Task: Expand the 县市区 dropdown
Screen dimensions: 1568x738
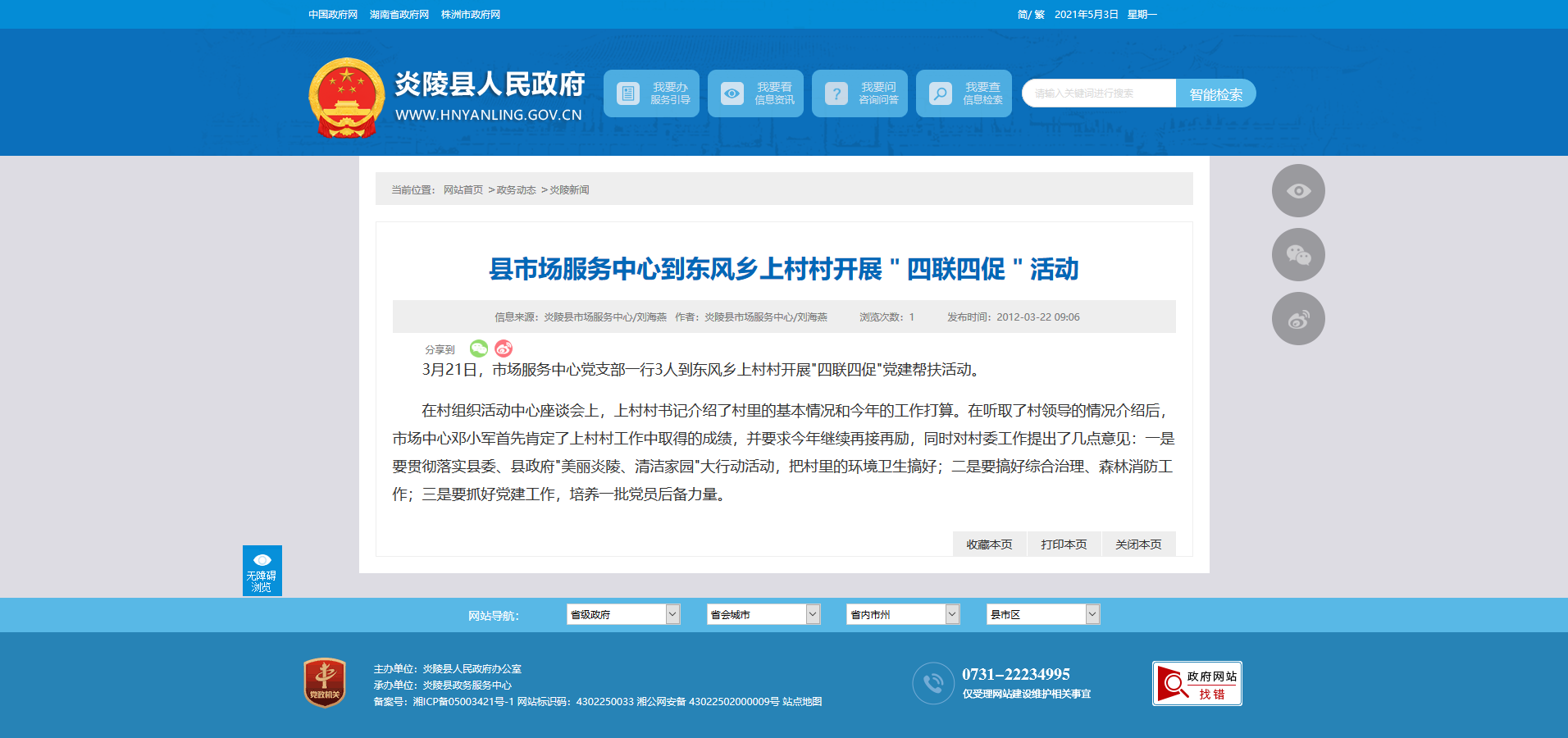Action: coord(1042,614)
